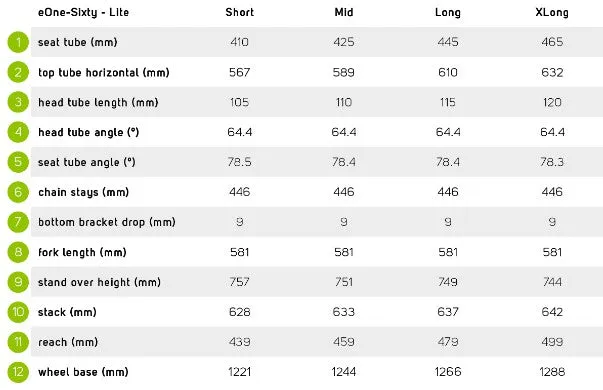
Task: Click the Short stack value 628
Action: (240, 312)
